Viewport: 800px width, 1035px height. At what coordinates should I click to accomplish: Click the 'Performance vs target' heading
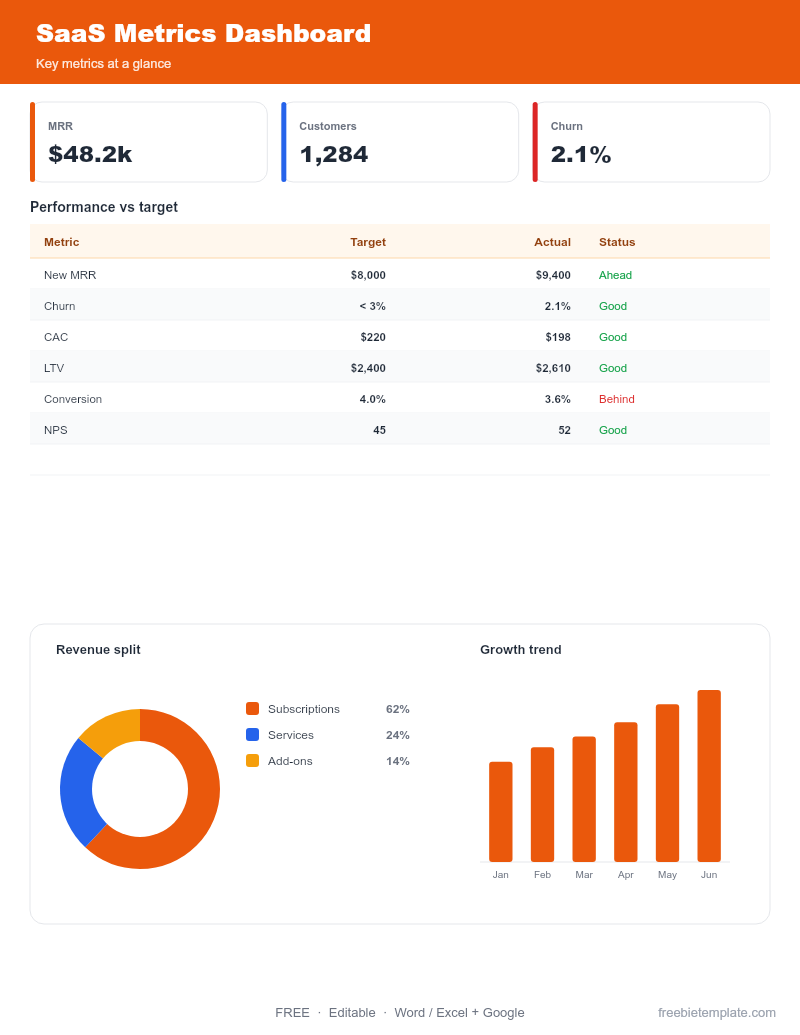[104, 207]
